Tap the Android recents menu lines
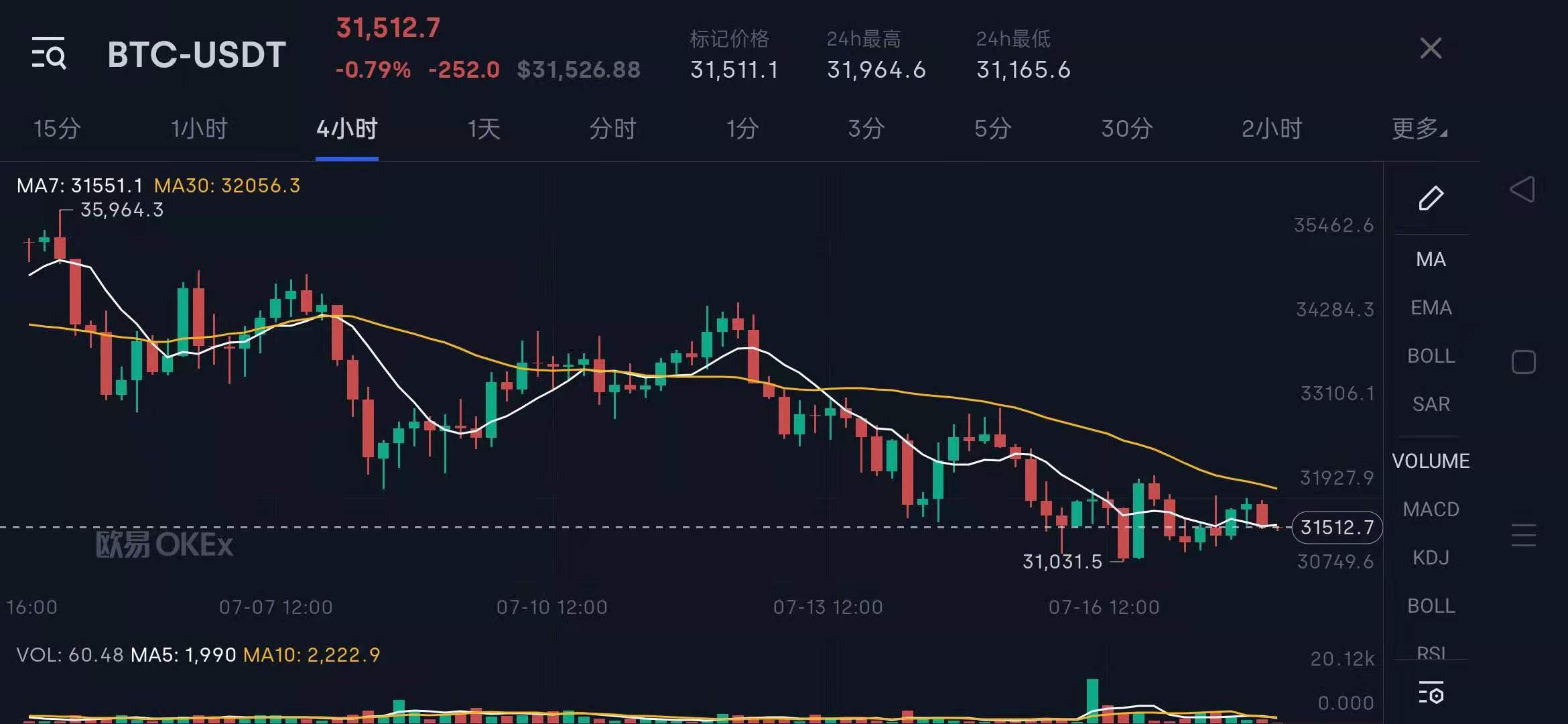 pos(1523,535)
